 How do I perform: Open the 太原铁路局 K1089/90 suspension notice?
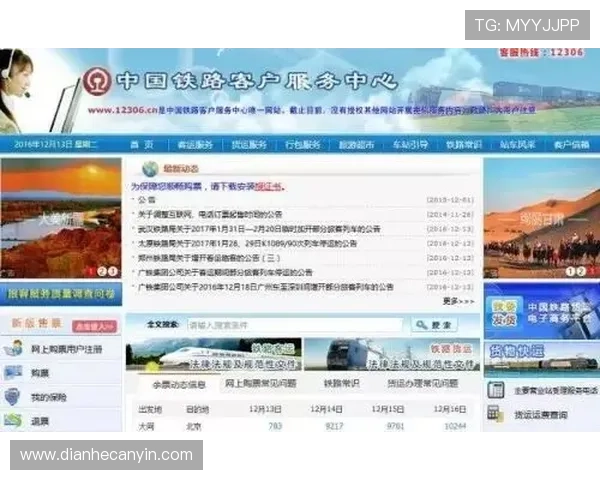point(248,243)
